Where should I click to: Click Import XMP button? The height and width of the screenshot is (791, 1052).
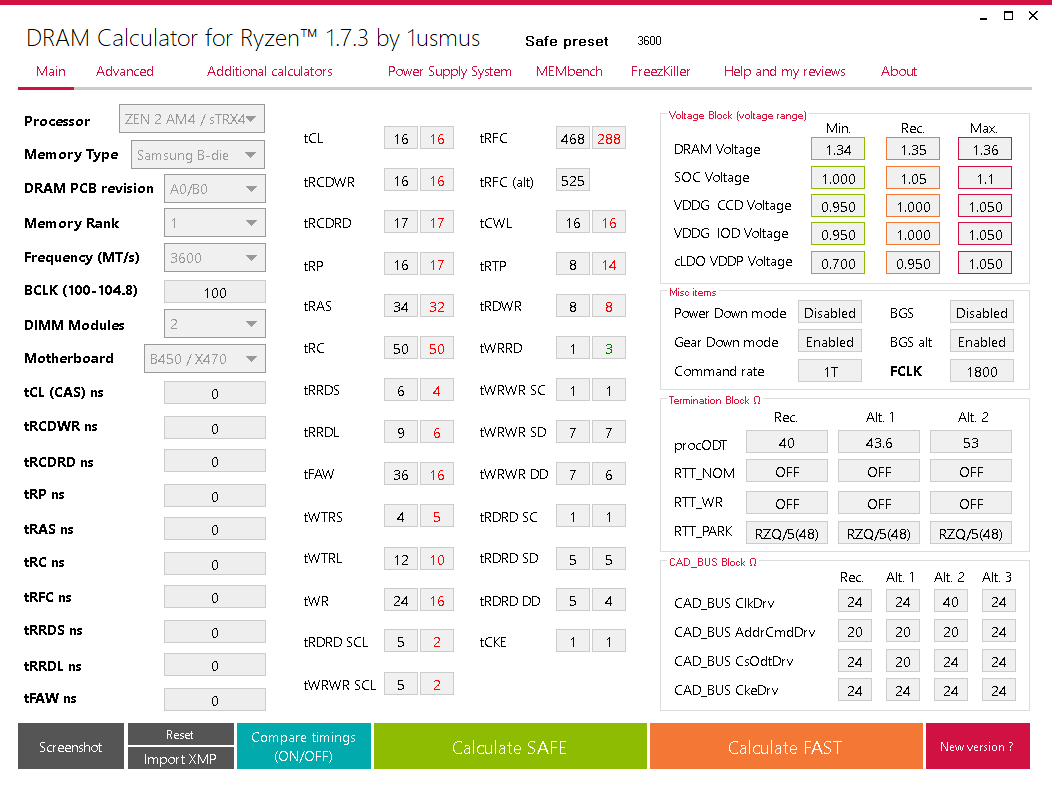pyautogui.click(x=180, y=758)
